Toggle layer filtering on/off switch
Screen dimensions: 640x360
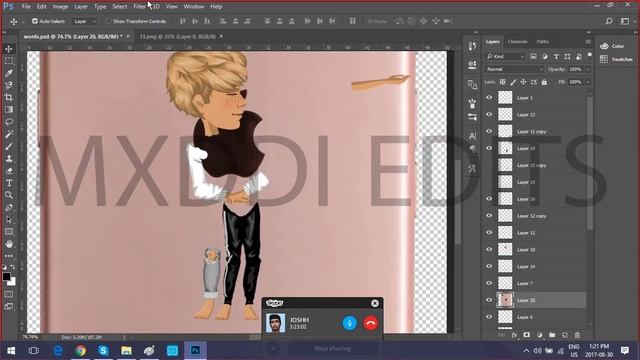[589, 55]
